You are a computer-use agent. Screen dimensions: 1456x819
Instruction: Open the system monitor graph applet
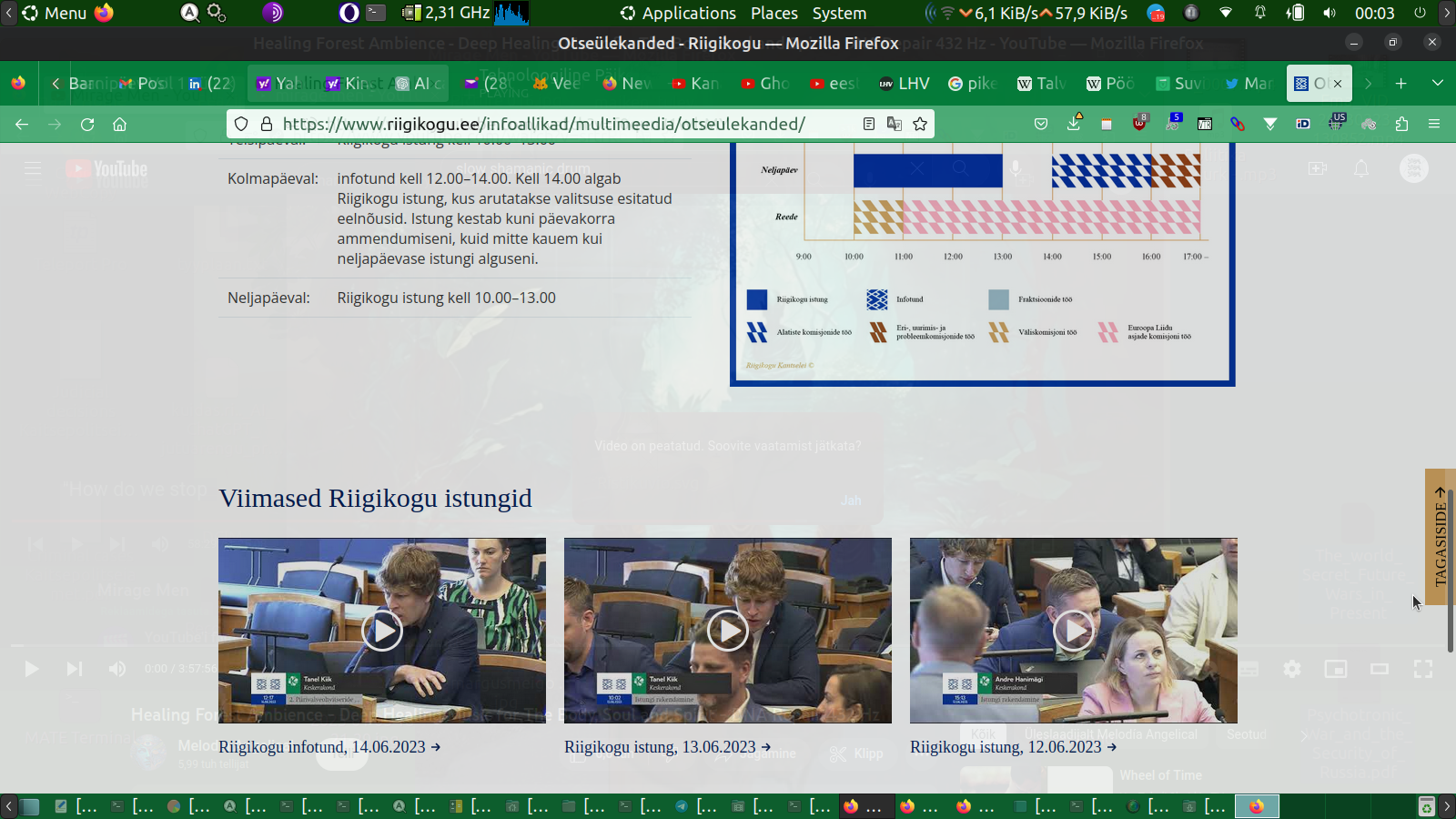pos(512,13)
